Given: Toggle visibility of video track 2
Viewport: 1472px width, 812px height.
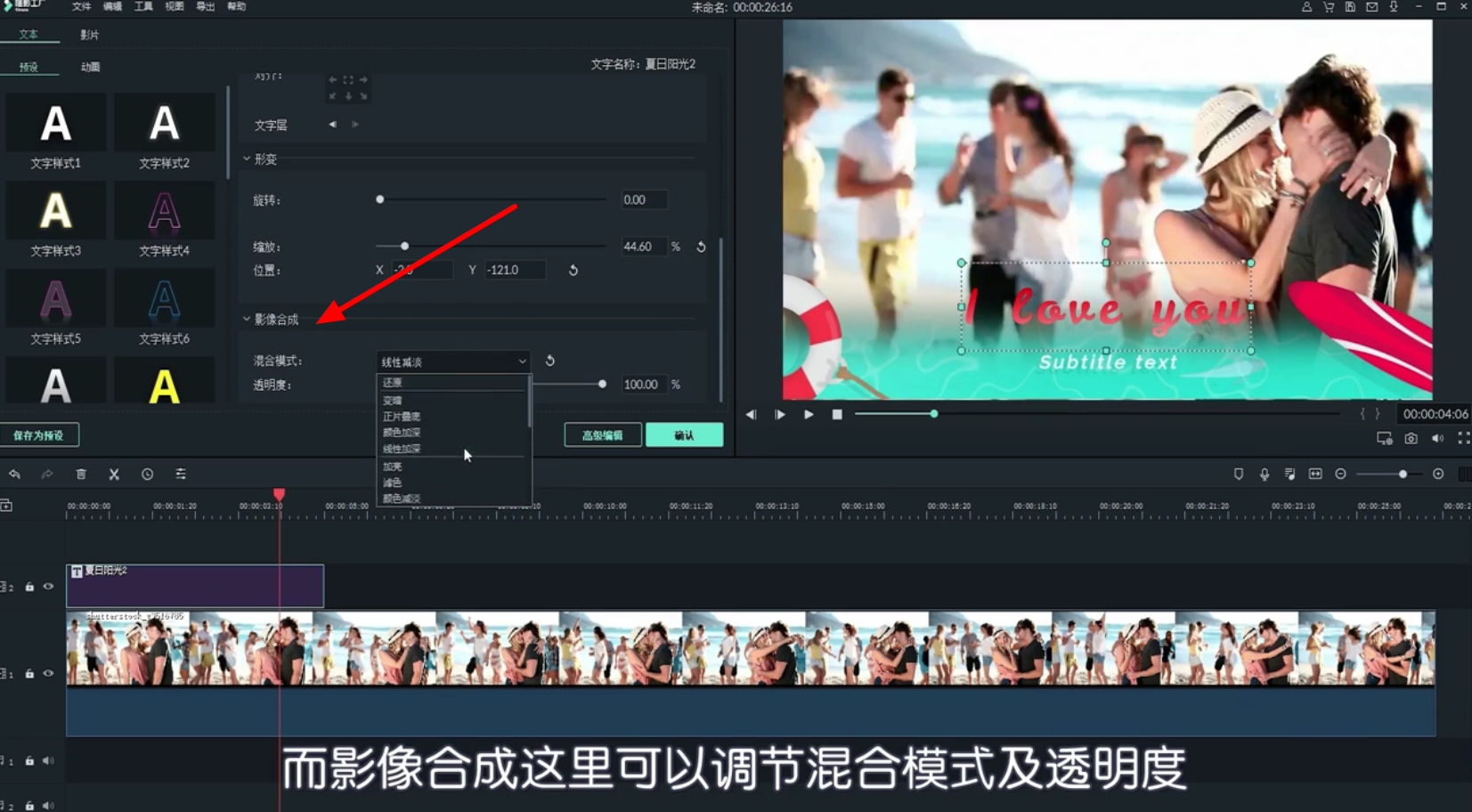Looking at the screenshot, I should [x=49, y=587].
